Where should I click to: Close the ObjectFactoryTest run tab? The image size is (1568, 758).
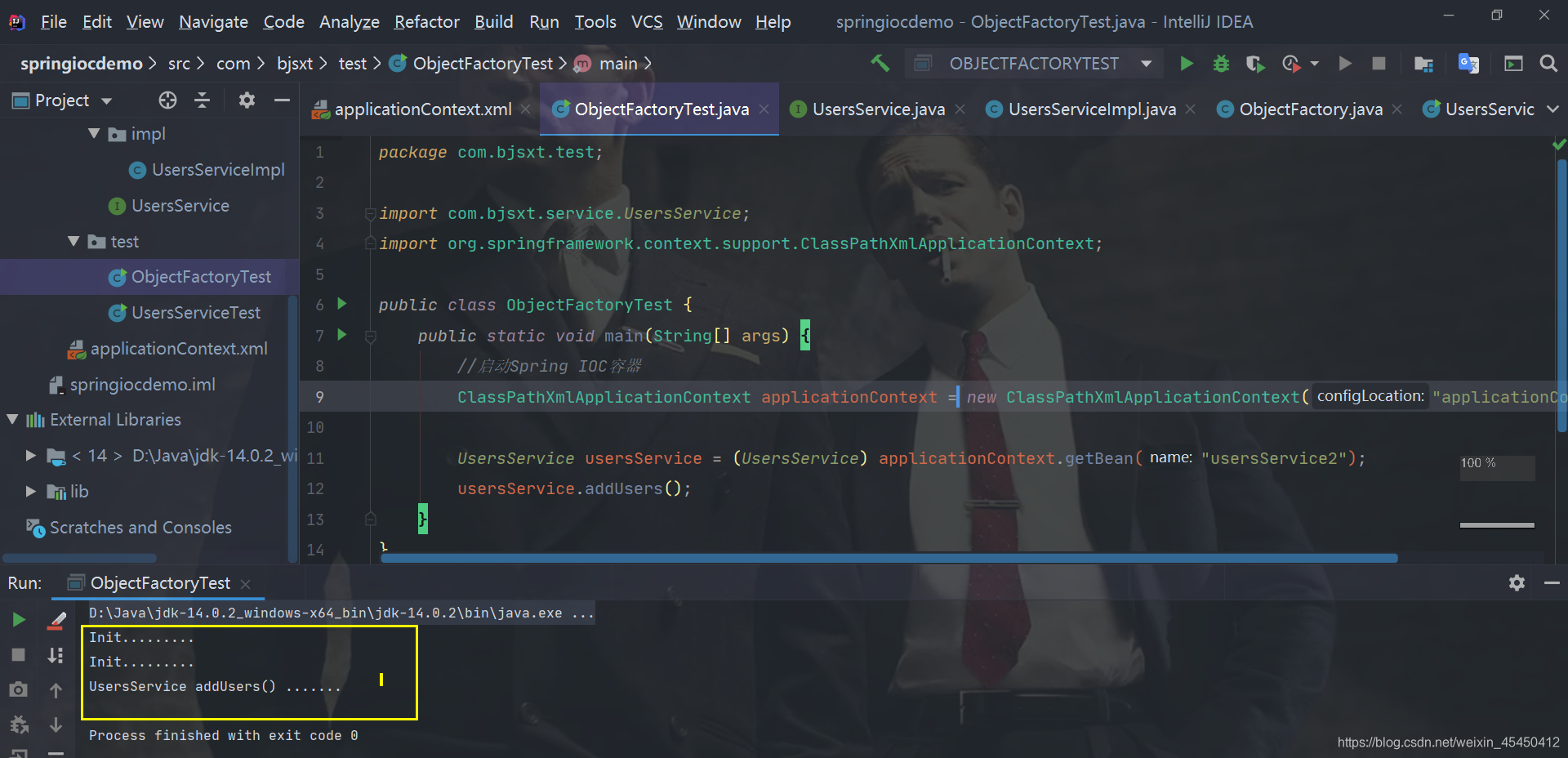[x=245, y=583]
